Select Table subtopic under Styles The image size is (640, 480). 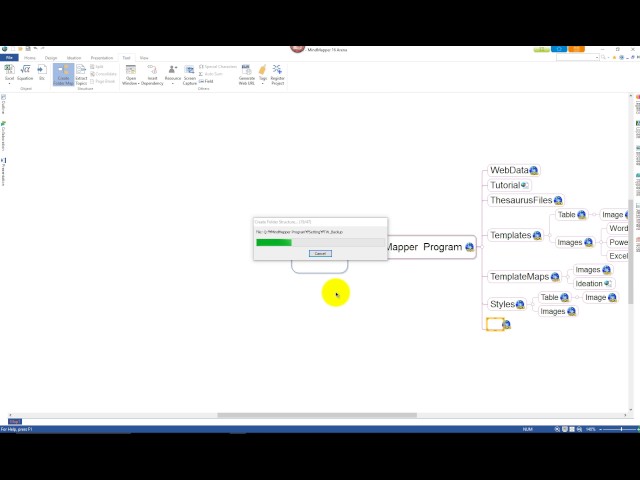click(549, 298)
